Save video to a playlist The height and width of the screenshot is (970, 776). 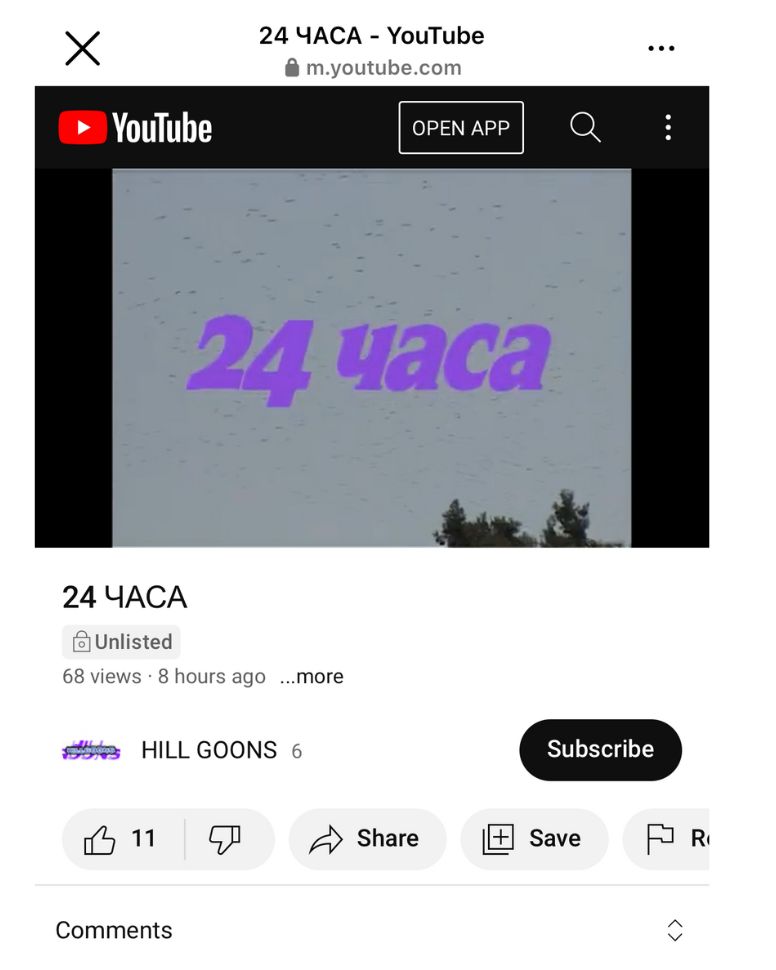coord(534,839)
